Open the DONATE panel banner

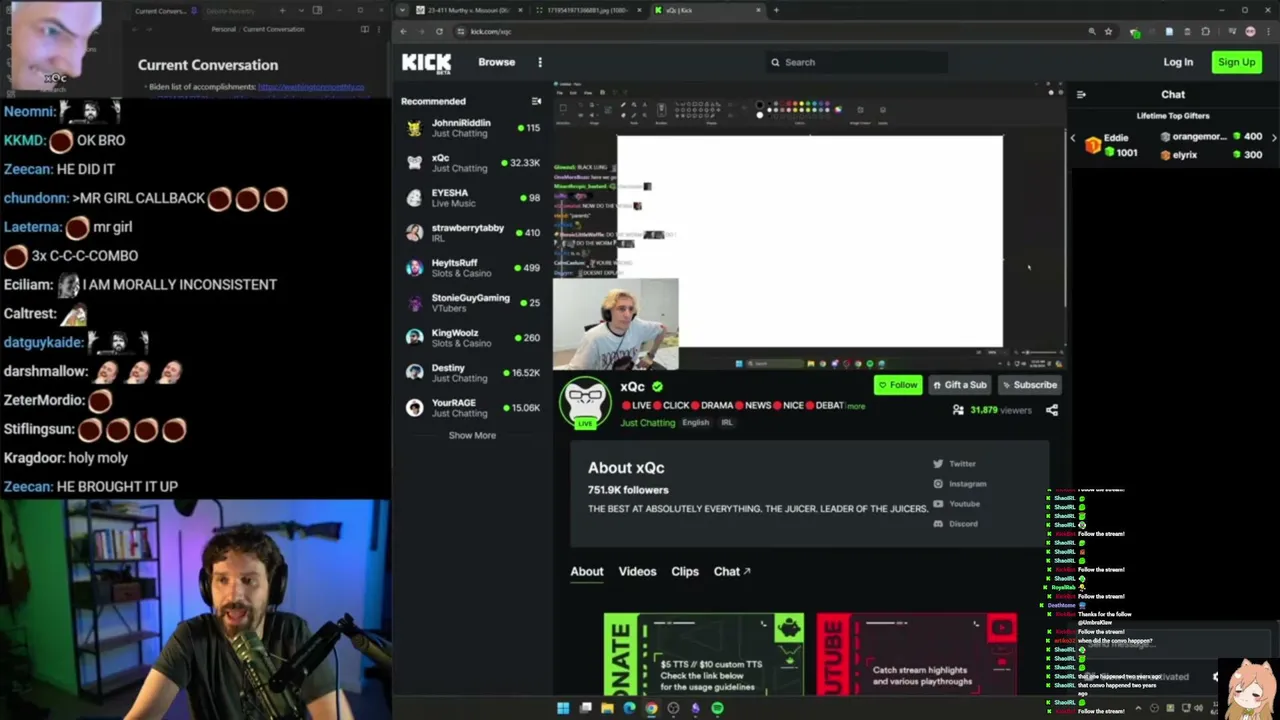point(704,654)
